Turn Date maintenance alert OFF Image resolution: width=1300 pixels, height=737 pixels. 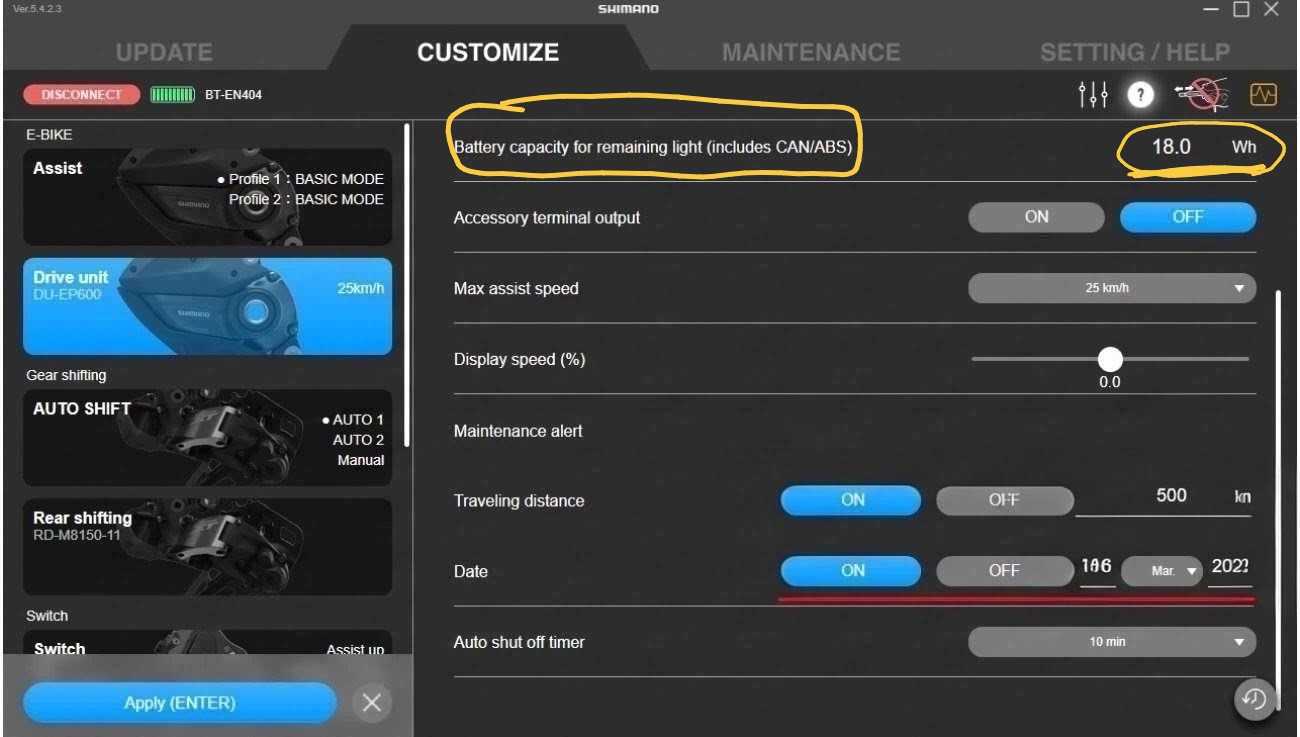click(x=1004, y=570)
